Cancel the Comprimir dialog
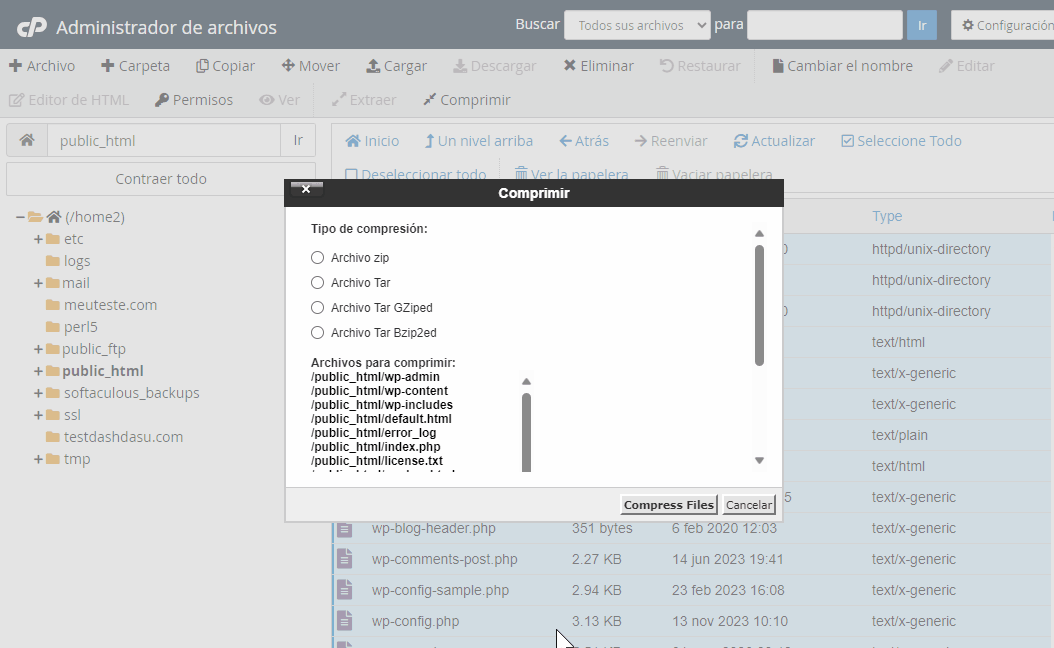The width and height of the screenshot is (1054, 648). [749, 505]
